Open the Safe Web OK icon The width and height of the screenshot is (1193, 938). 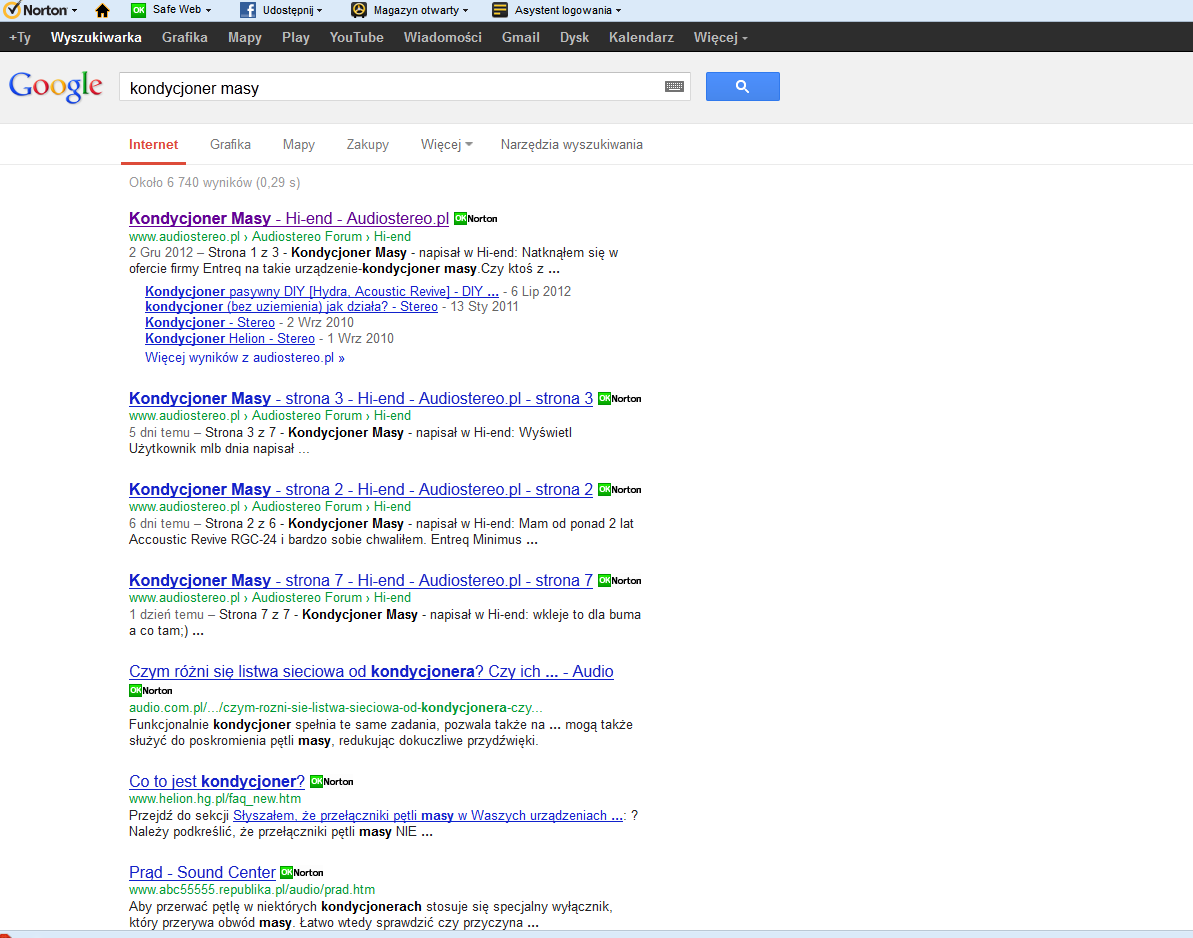coord(138,11)
